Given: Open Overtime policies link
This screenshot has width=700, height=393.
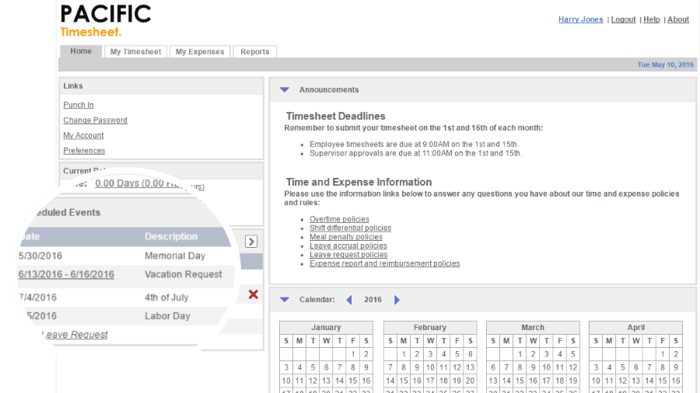Looking at the screenshot, I should [x=339, y=219].
